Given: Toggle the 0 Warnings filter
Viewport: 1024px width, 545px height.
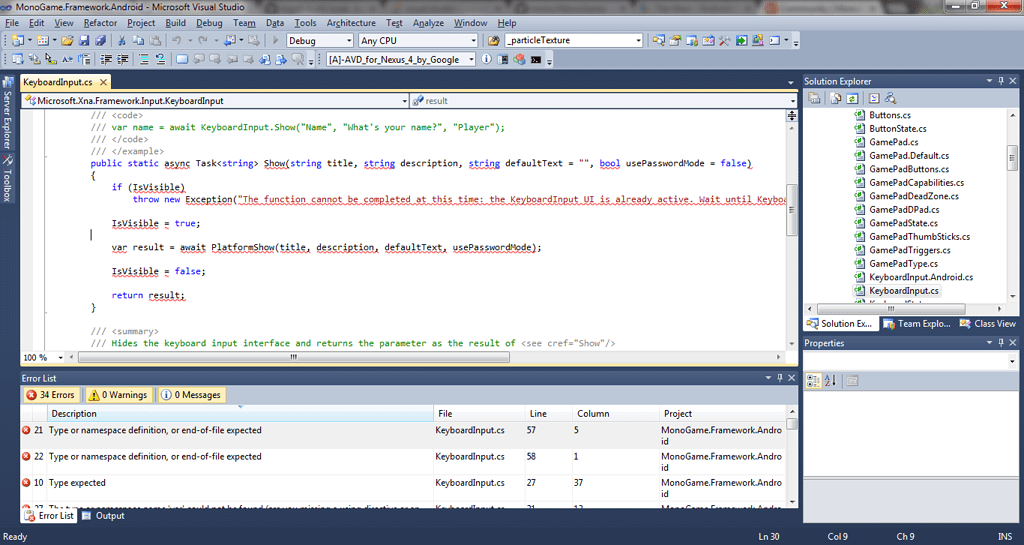Looking at the screenshot, I should (x=118, y=395).
